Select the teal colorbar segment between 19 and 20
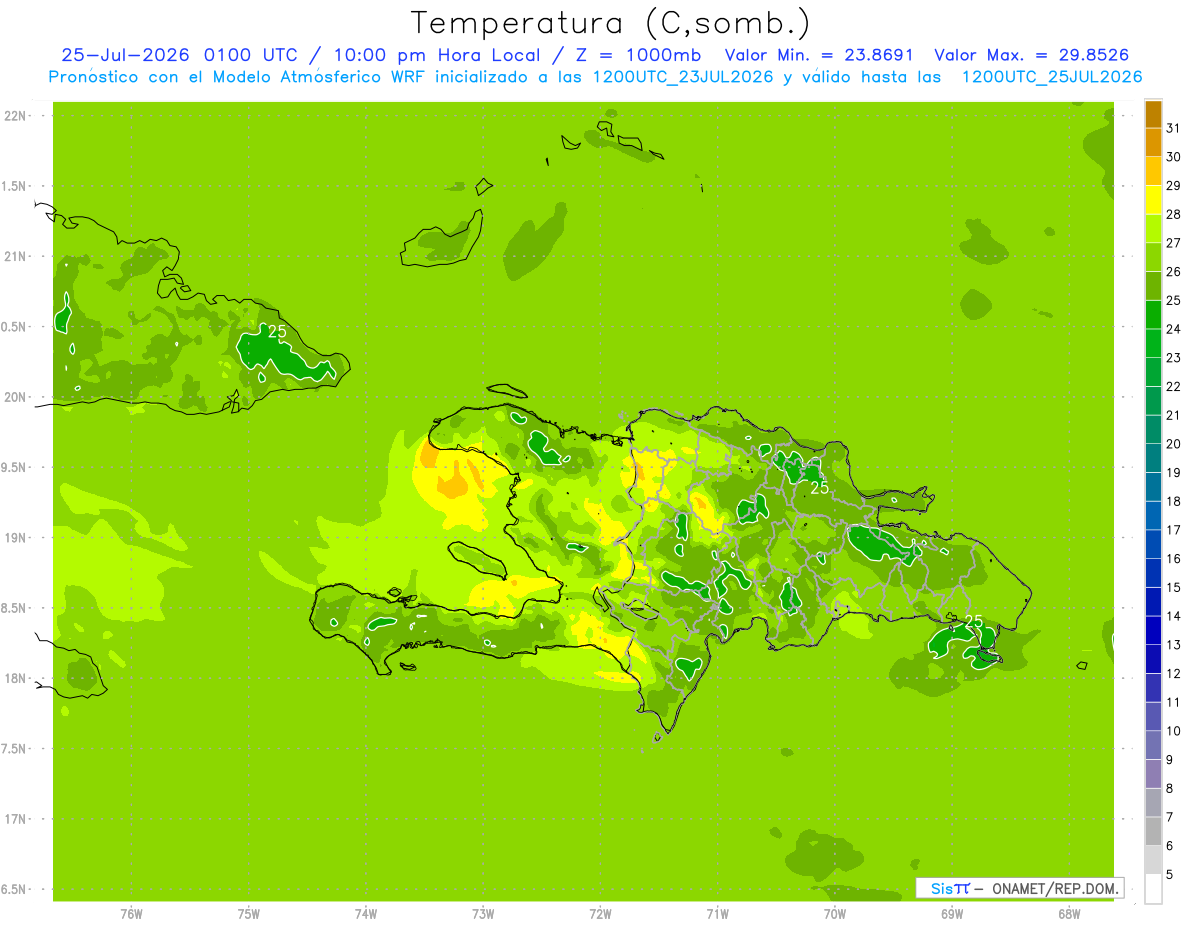Image resolution: width=1200 pixels, height=927 pixels. 1153,458
